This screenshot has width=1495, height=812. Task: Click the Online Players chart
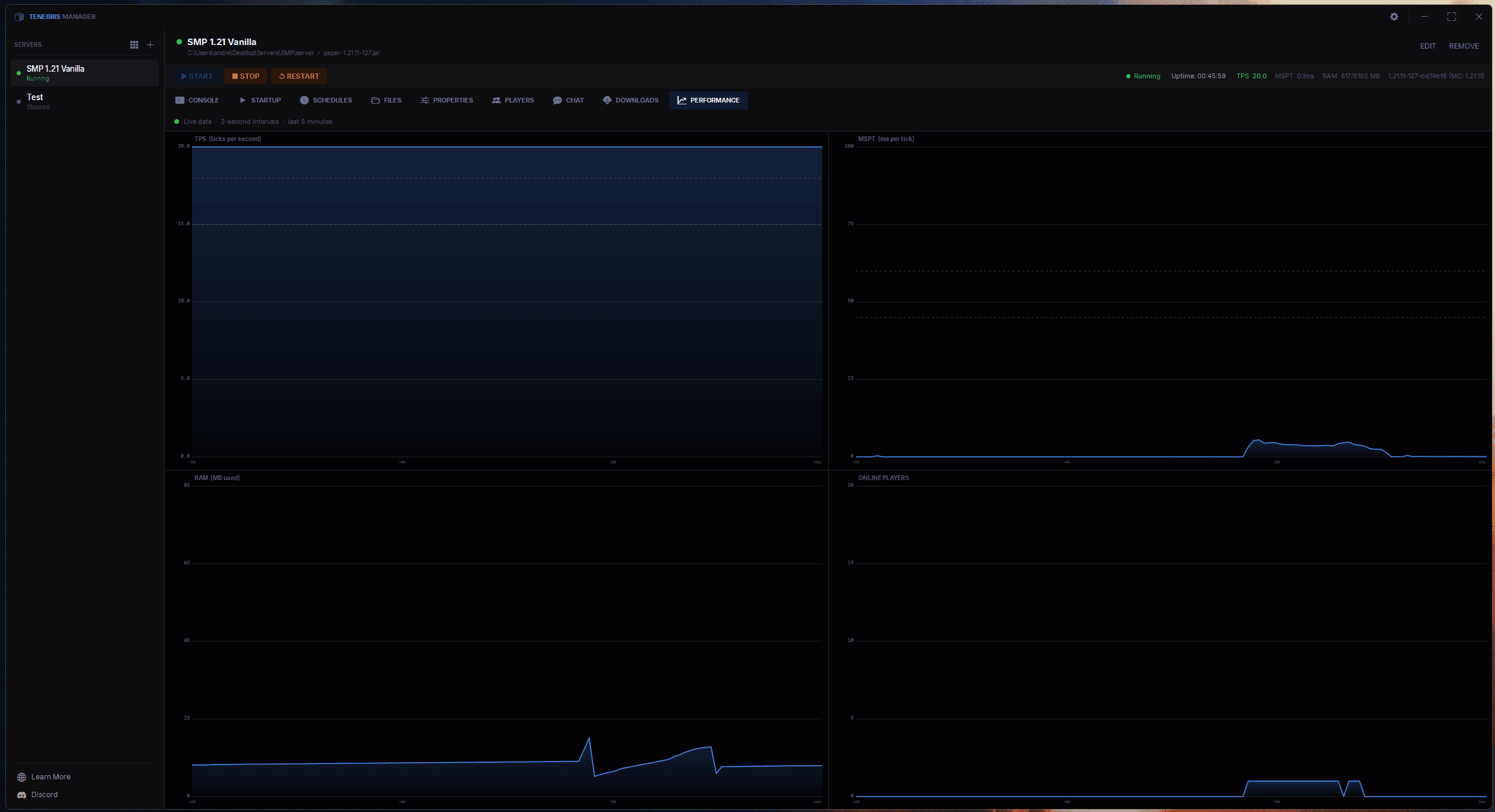click(x=1160, y=640)
